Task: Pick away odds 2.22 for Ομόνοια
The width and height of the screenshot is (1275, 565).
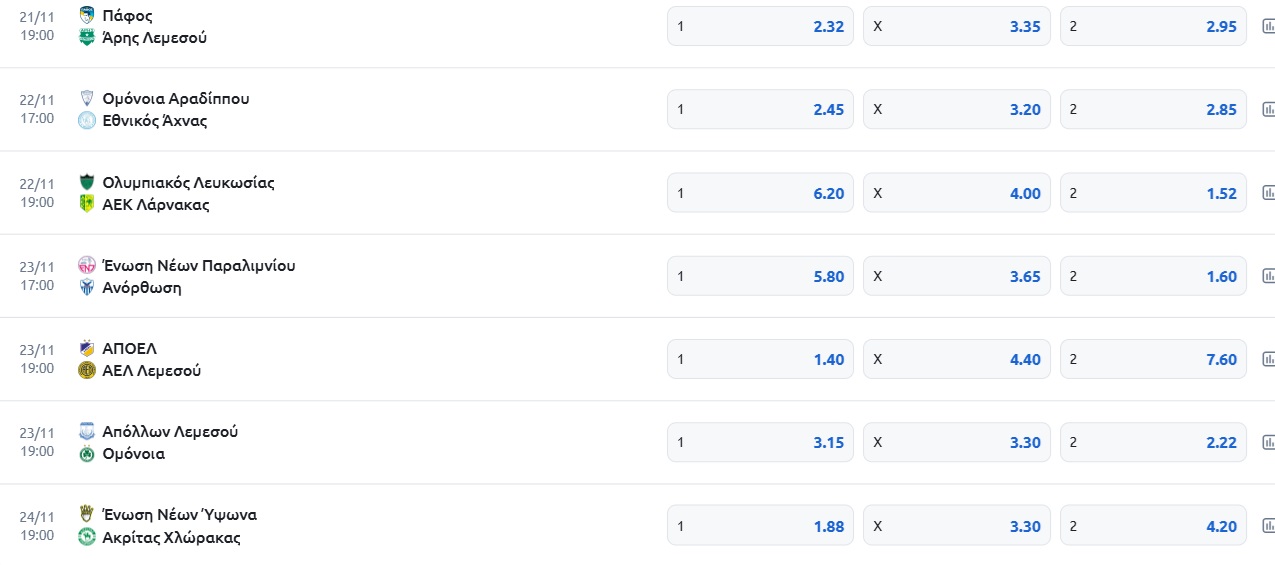Action: (x=1153, y=442)
